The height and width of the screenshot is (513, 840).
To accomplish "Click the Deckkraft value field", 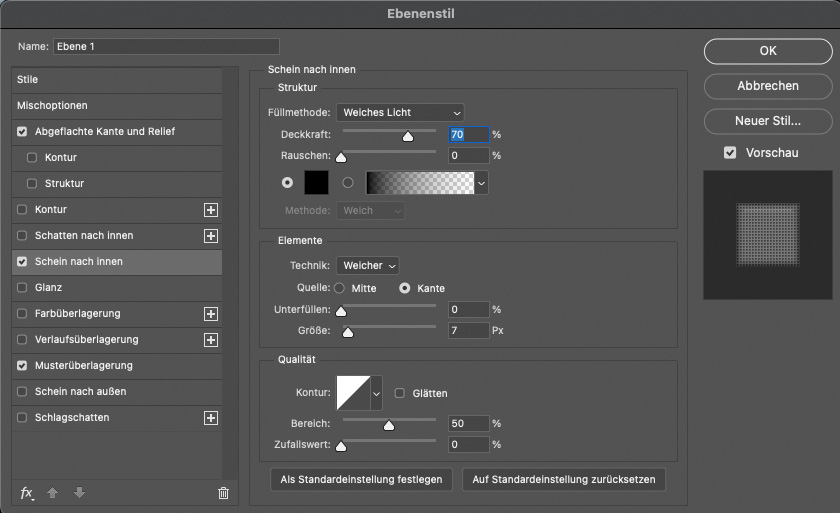I will click(469, 134).
